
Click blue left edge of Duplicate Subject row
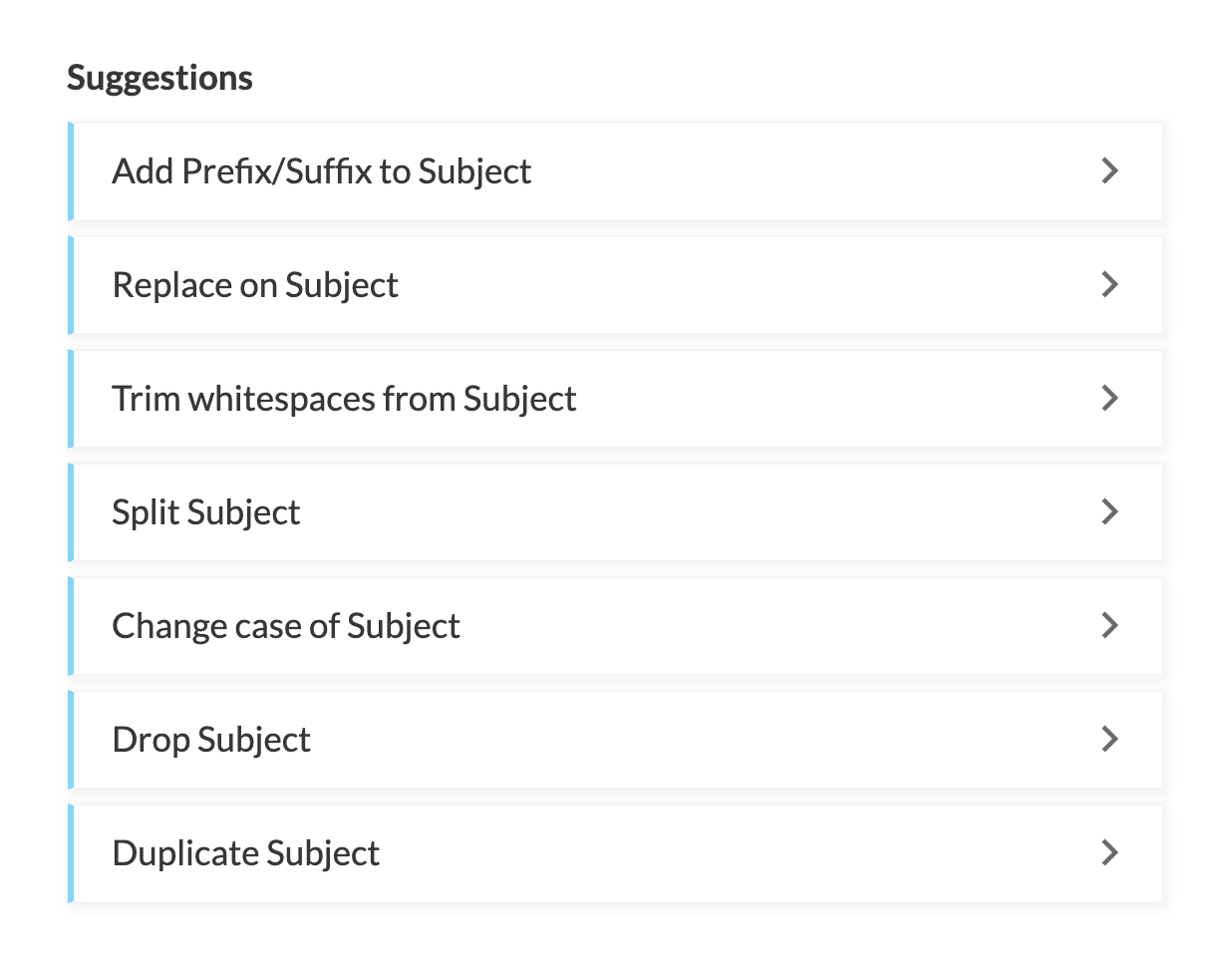[x=71, y=853]
